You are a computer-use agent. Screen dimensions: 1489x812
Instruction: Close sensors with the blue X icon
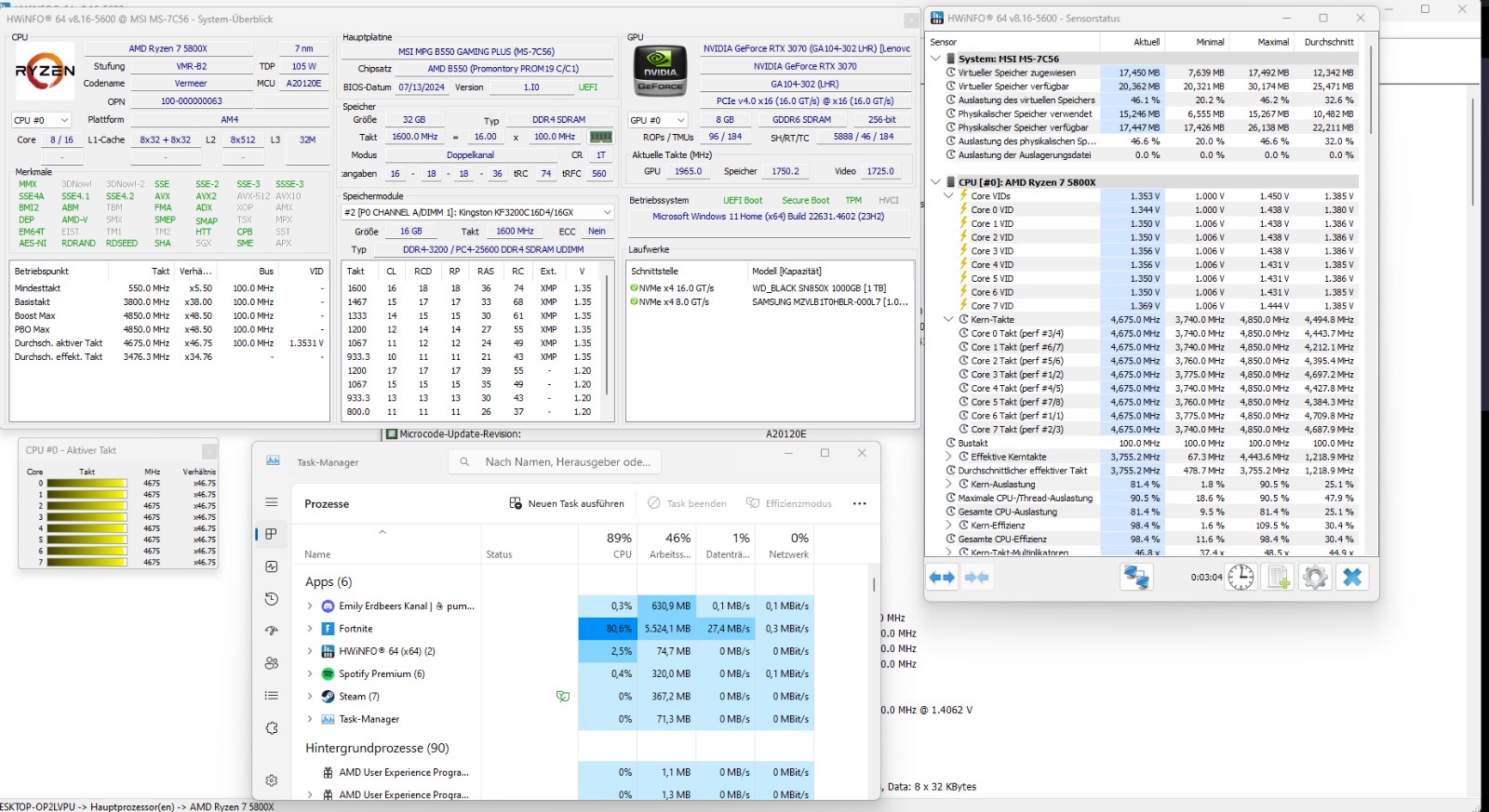point(1352,578)
